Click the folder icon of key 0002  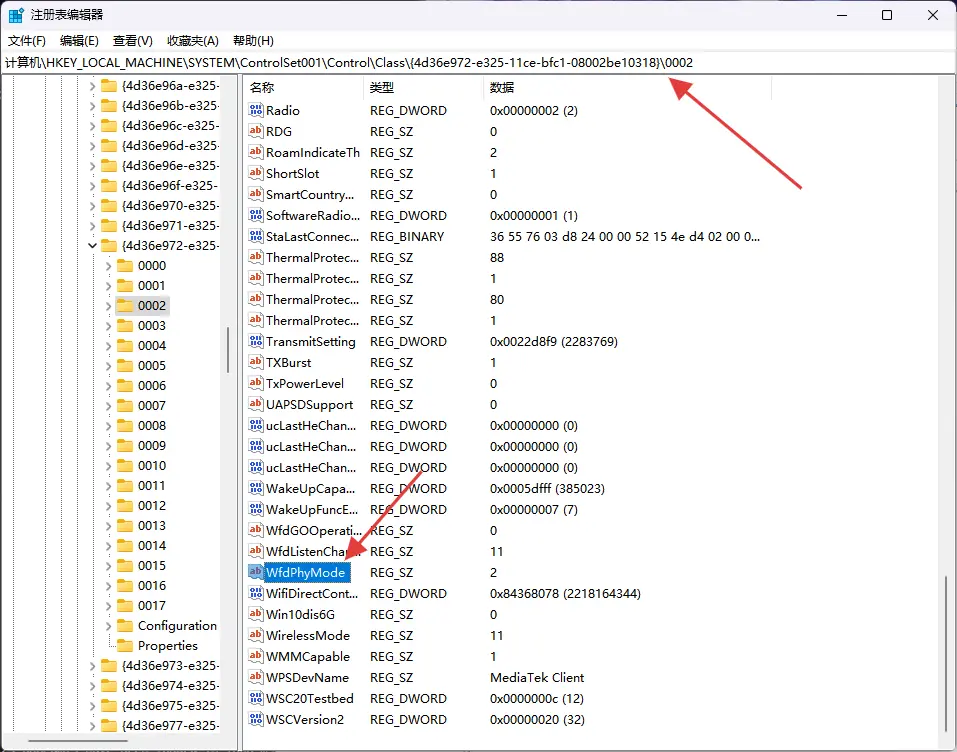[x=125, y=306]
